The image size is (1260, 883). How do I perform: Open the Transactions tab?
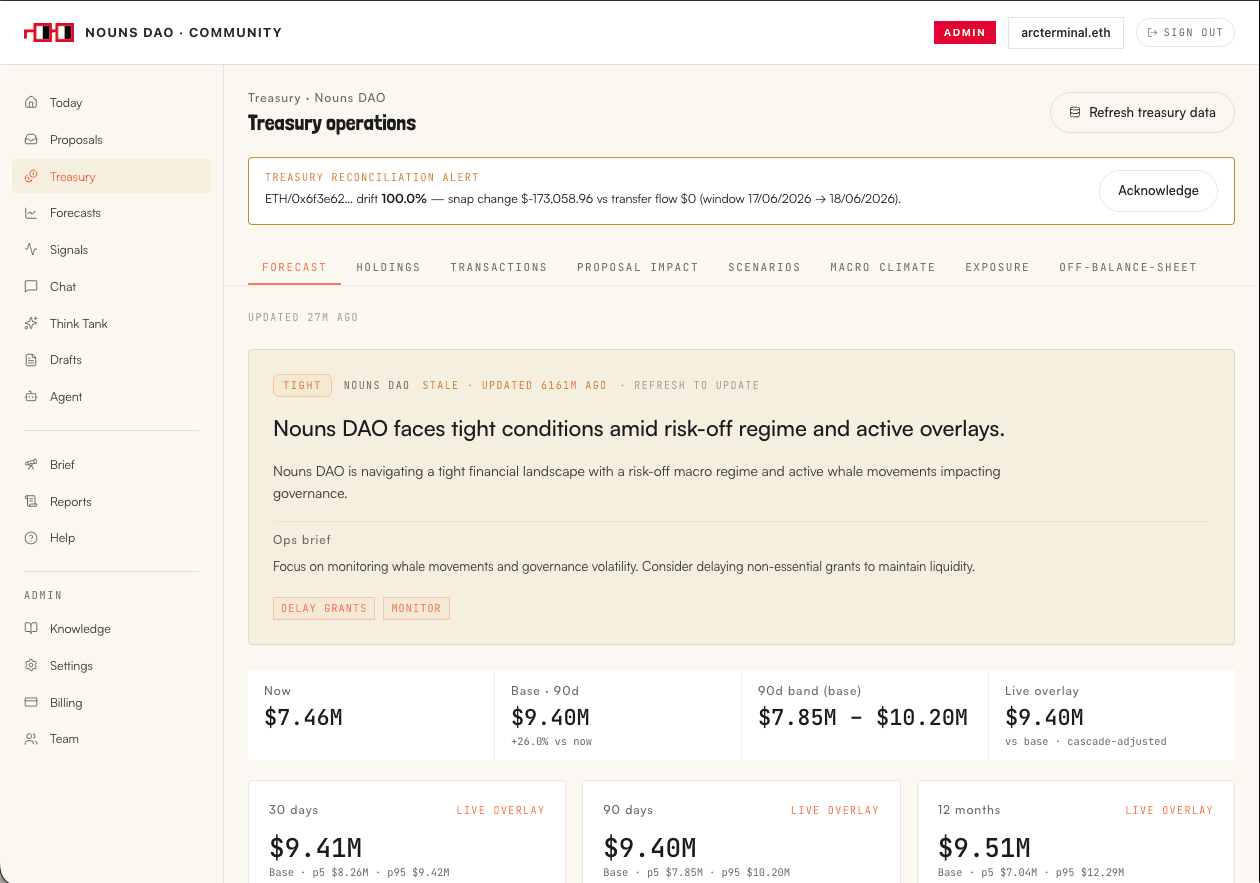pos(498,267)
